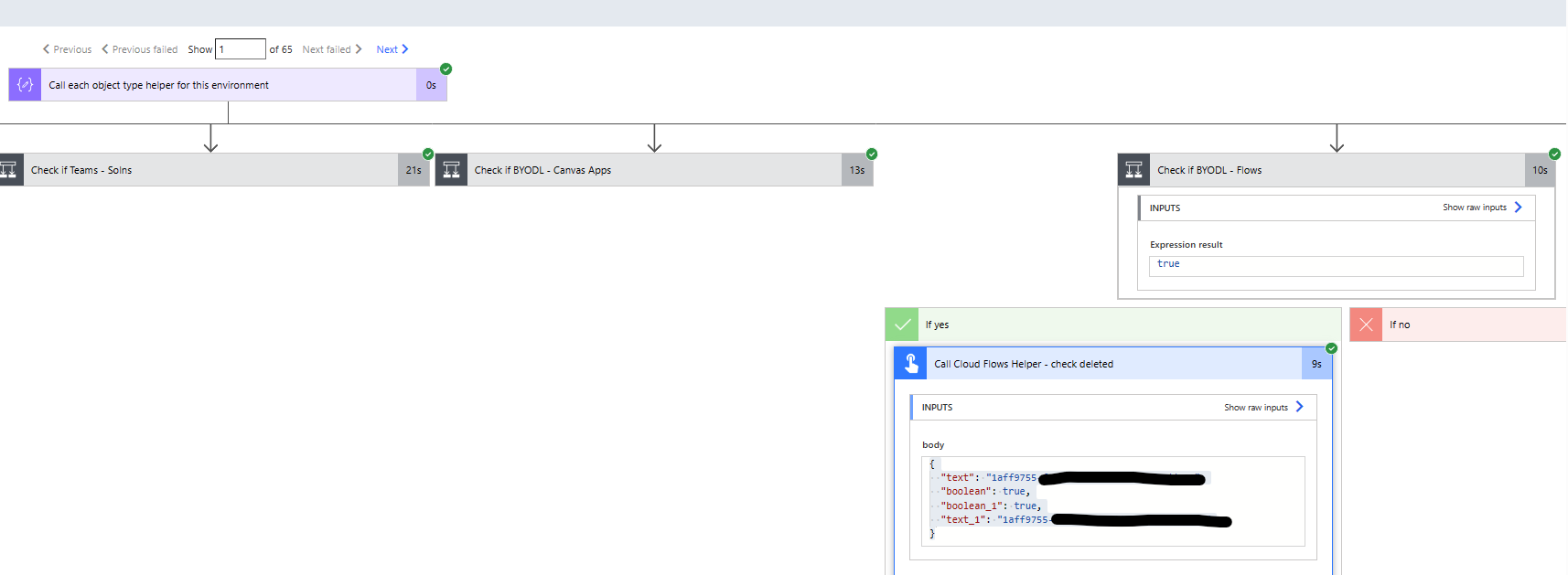Click the 21s duration on Check if Teams - Solns
Image resolution: width=1568 pixels, height=575 pixels.
(x=413, y=170)
